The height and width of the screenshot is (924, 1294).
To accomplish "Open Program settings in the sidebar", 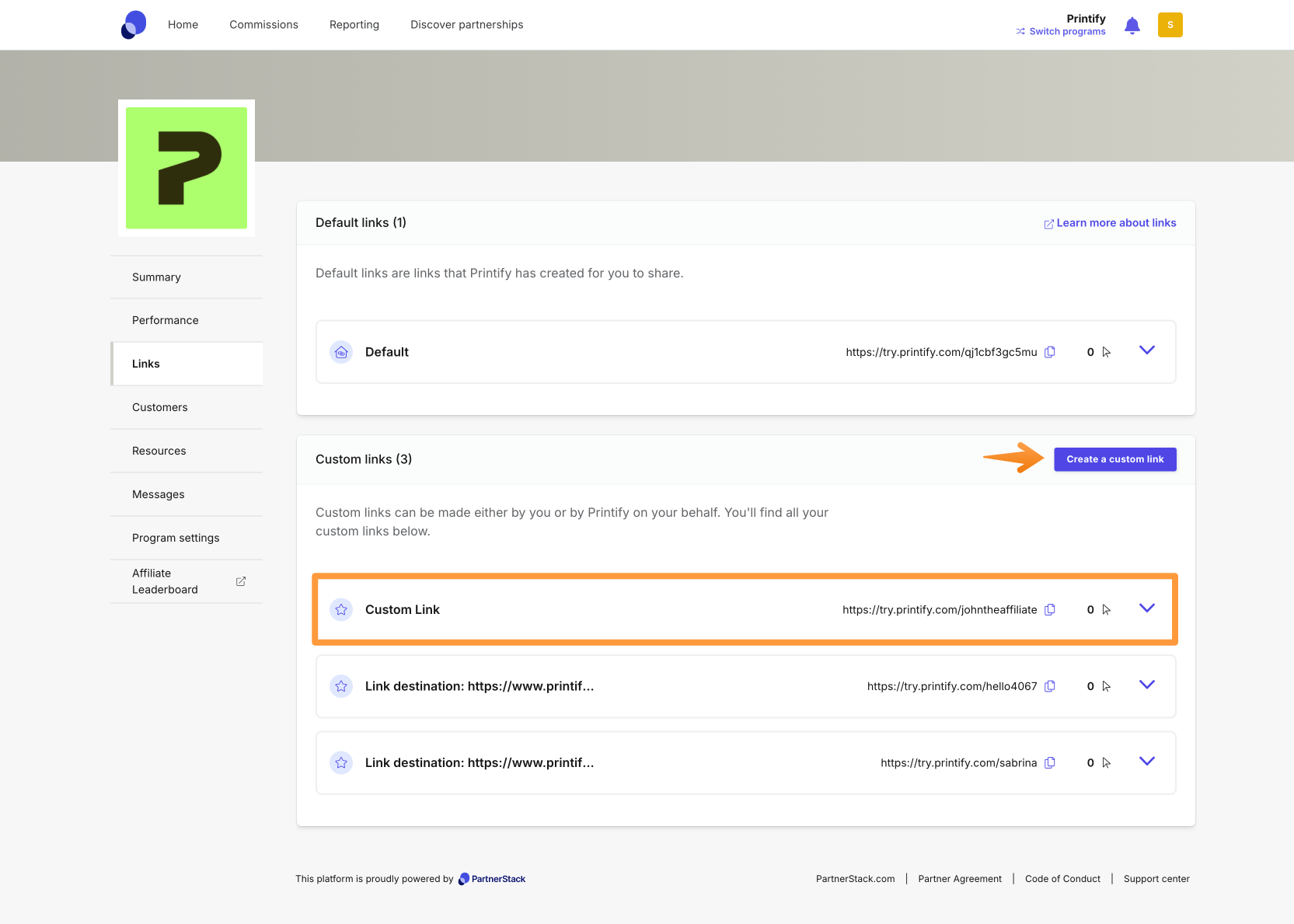I will point(187,538).
